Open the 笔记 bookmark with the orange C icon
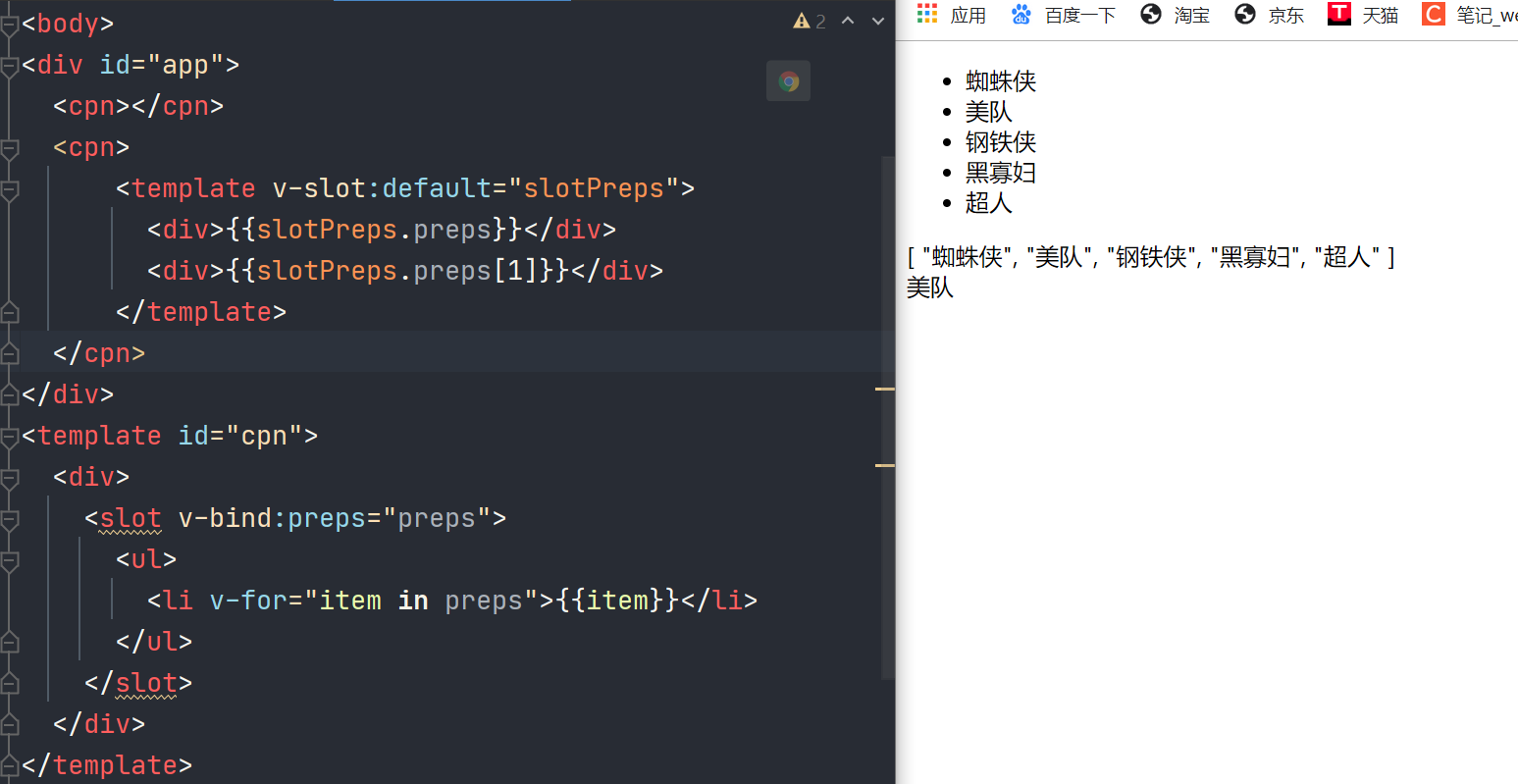Viewport: 1518px width, 784px height. point(1469,15)
